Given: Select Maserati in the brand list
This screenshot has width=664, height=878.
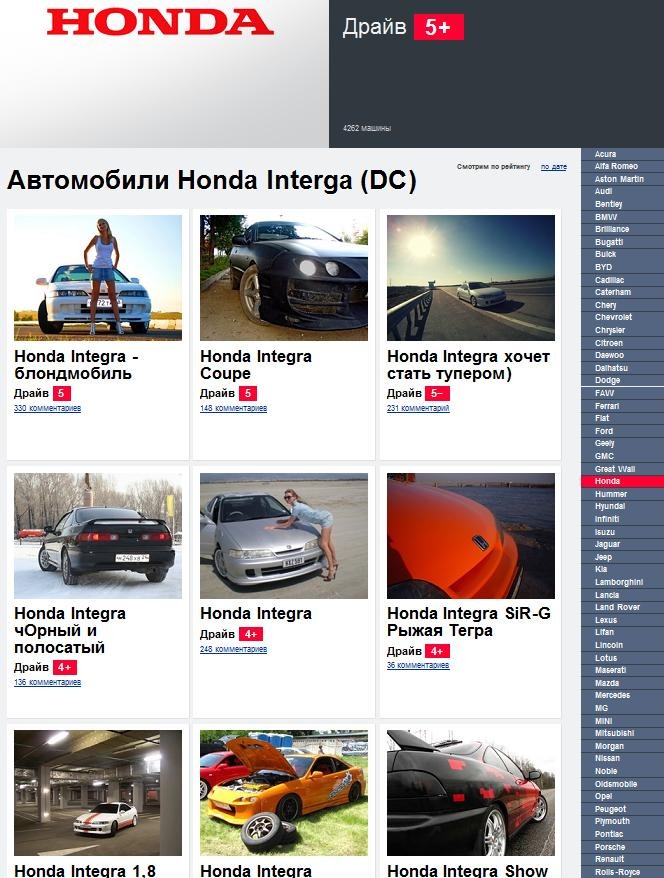Looking at the screenshot, I should [610, 670].
